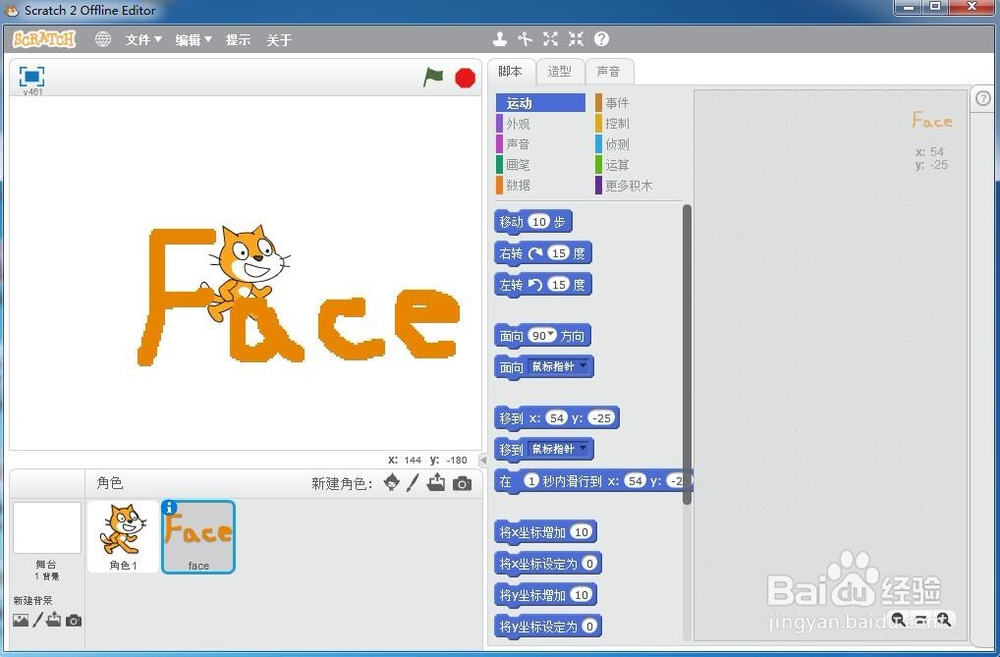
Task: Choose new sprite from library
Action: point(392,483)
